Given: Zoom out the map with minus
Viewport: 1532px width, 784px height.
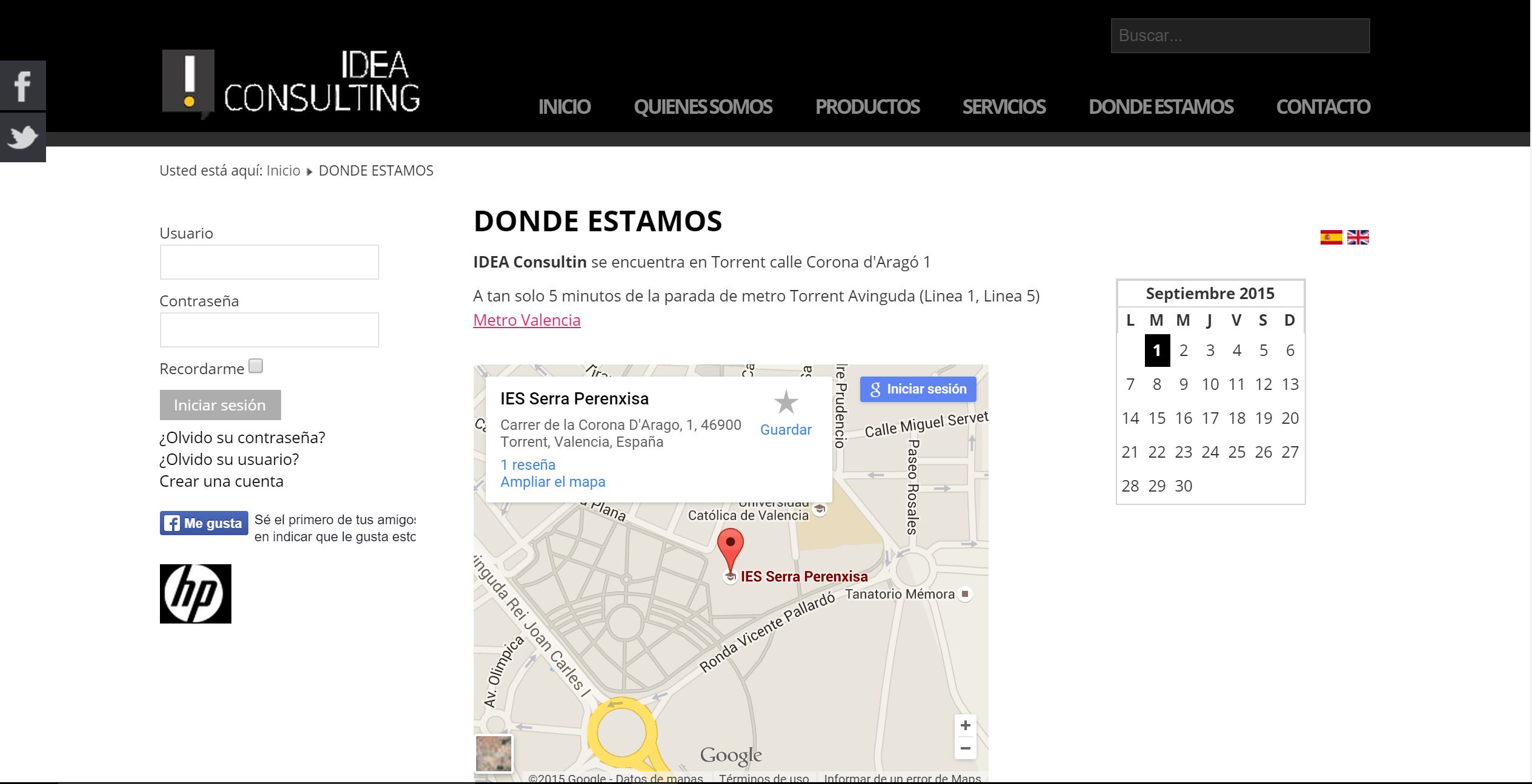Looking at the screenshot, I should (965, 748).
